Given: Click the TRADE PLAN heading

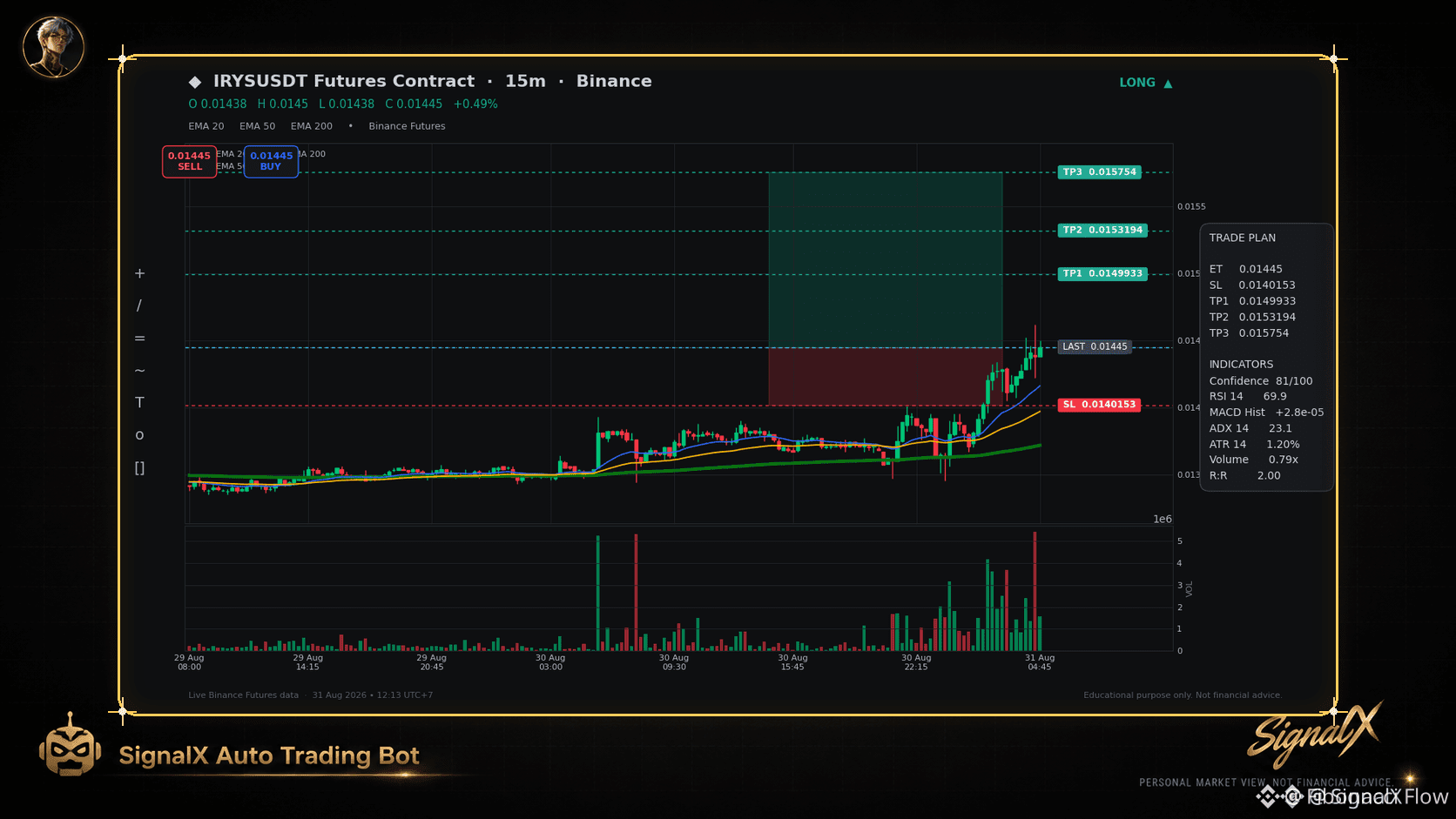Looking at the screenshot, I should click(1243, 238).
